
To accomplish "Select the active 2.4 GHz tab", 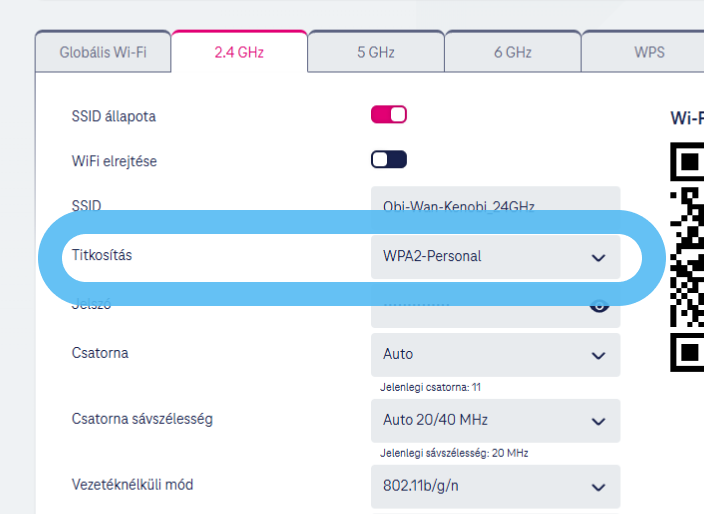I will pyautogui.click(x=239, y=52).
